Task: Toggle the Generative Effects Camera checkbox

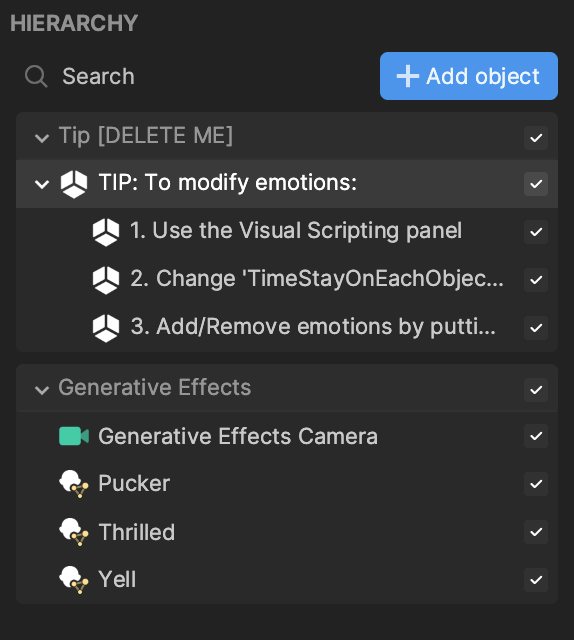Action: (x=536, y=436)
